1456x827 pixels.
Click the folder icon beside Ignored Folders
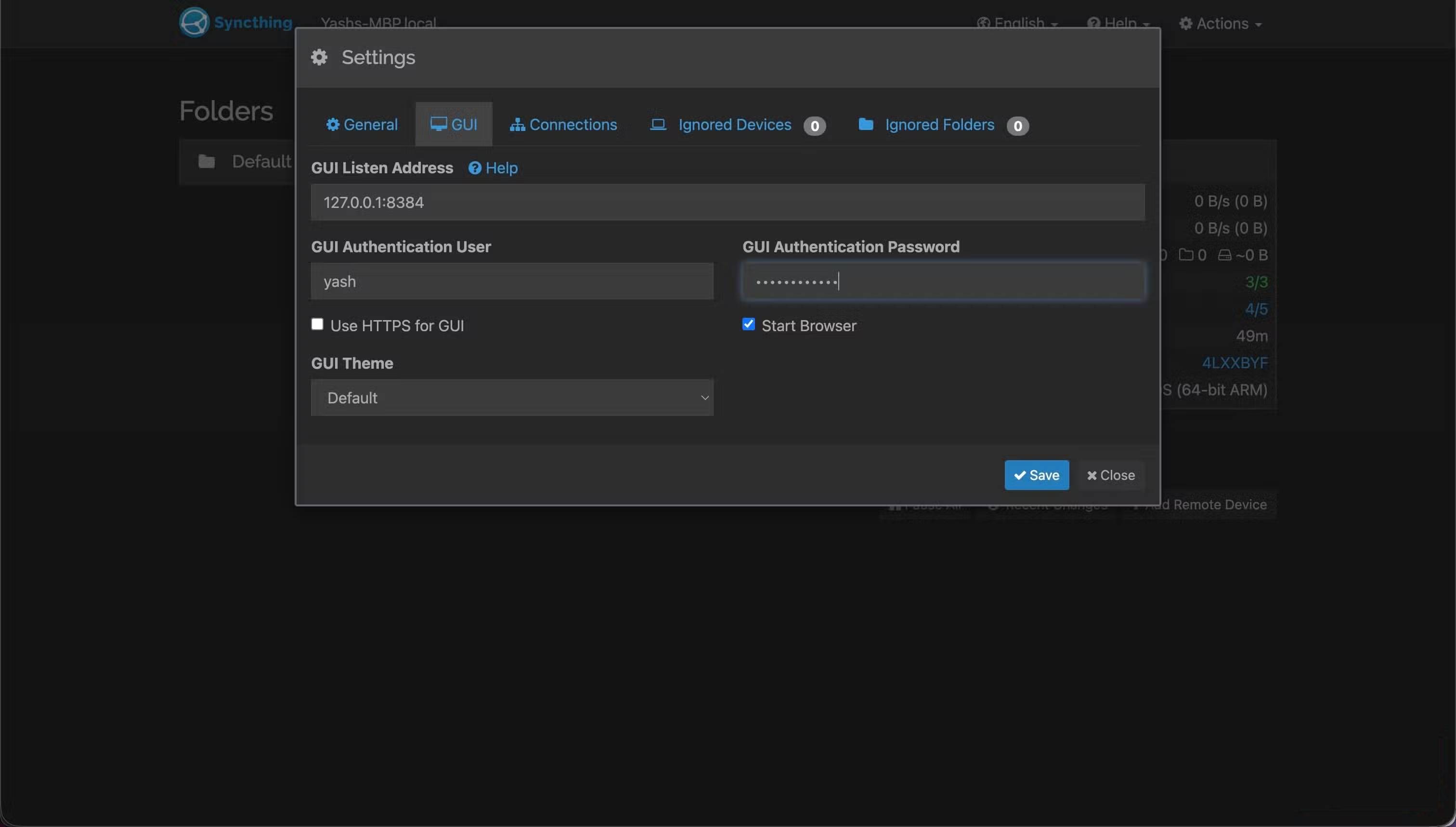(865, 124)
